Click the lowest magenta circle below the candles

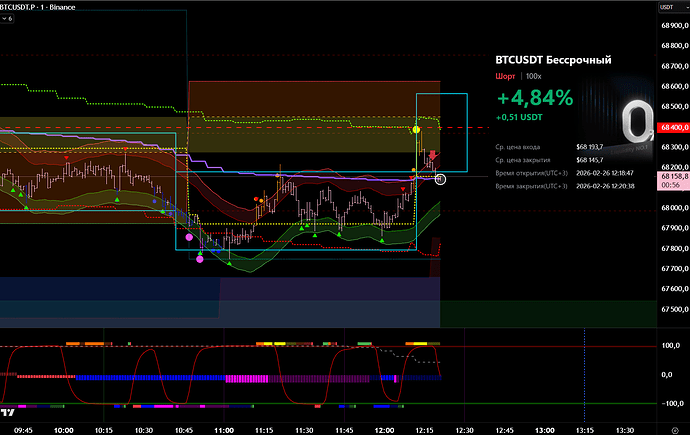pos(200,260)
